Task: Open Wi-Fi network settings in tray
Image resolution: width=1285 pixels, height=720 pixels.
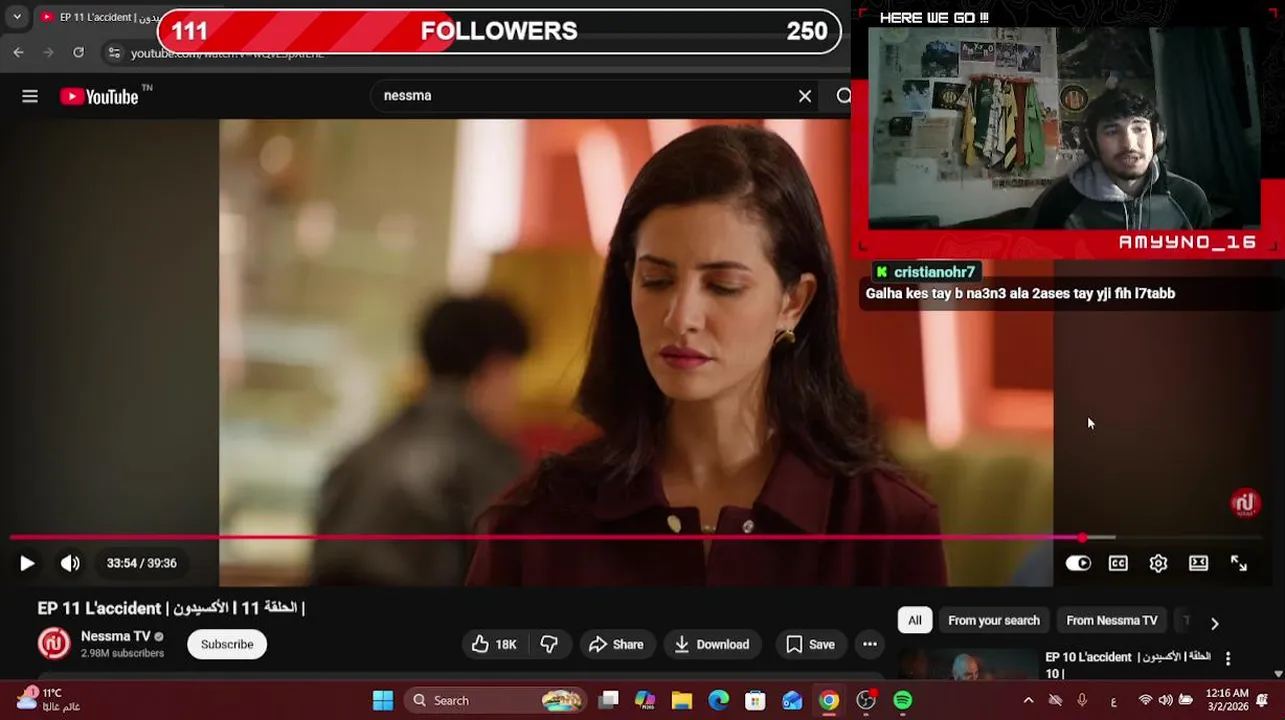Action: (x=1146, y=700)
